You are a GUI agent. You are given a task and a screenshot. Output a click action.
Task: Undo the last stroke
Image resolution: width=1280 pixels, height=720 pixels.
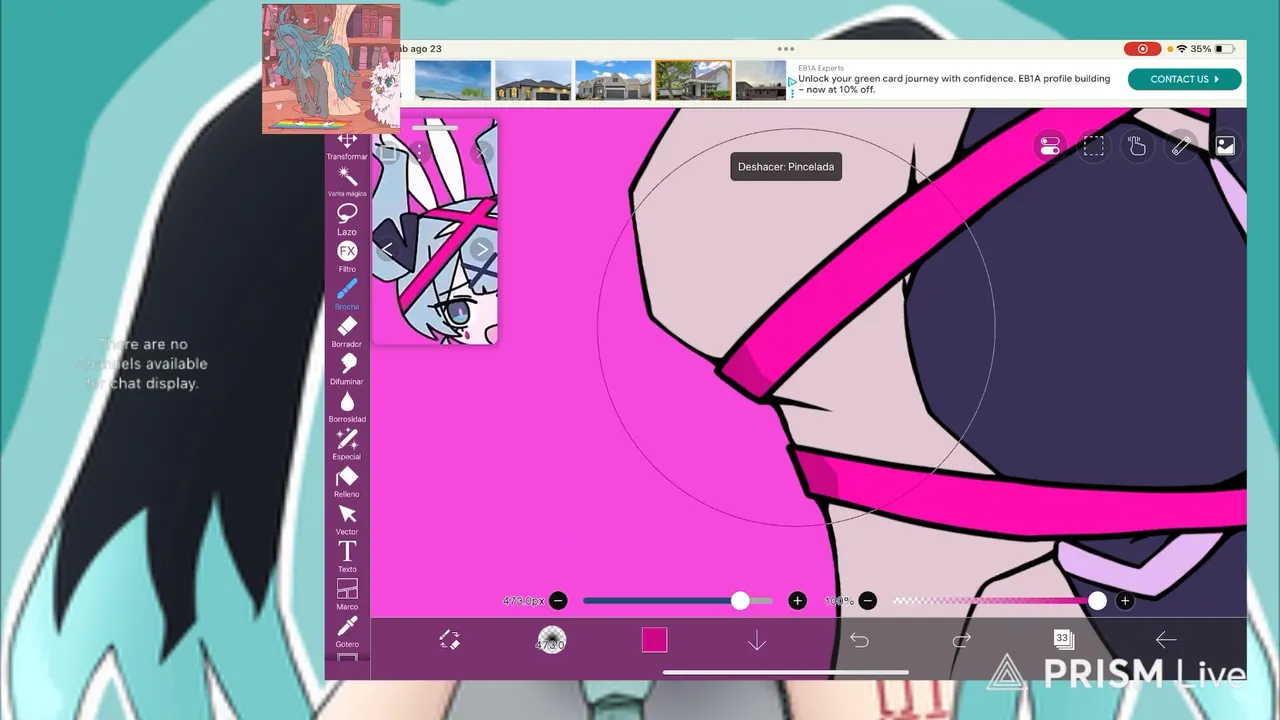(859, 640)
